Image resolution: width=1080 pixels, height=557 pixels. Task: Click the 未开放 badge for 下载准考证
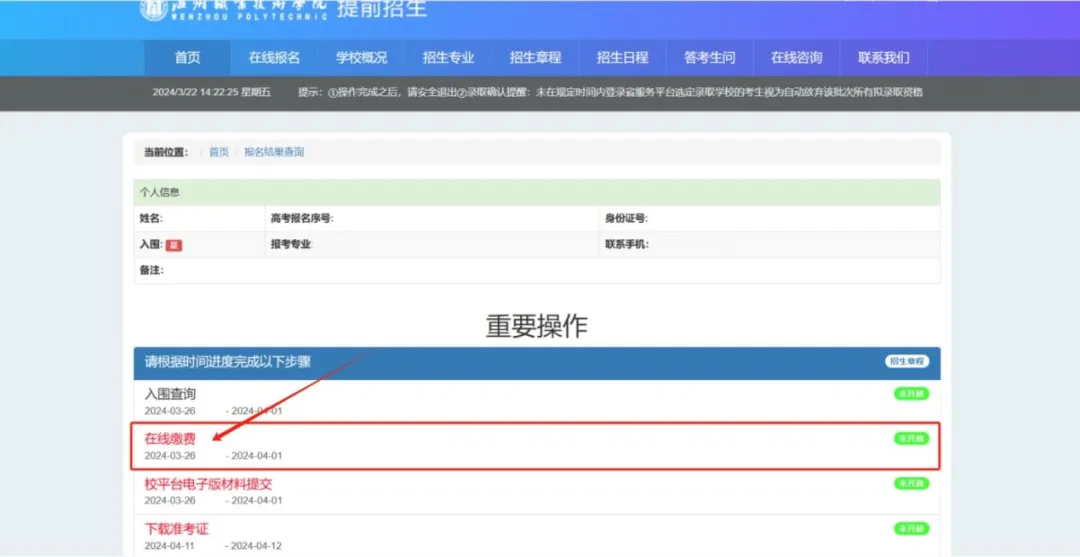pos(911,528)
